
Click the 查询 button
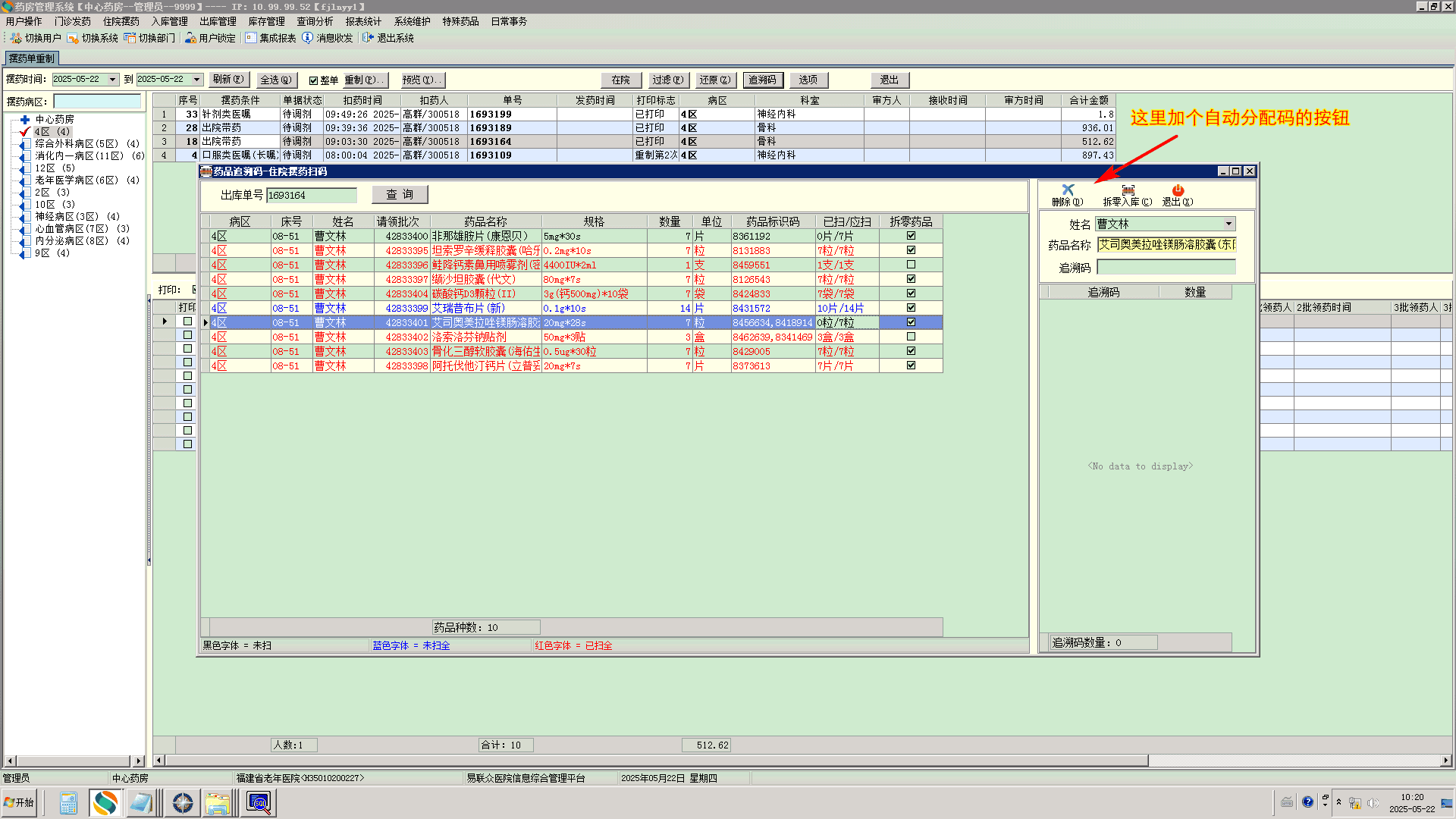point(400,195)
